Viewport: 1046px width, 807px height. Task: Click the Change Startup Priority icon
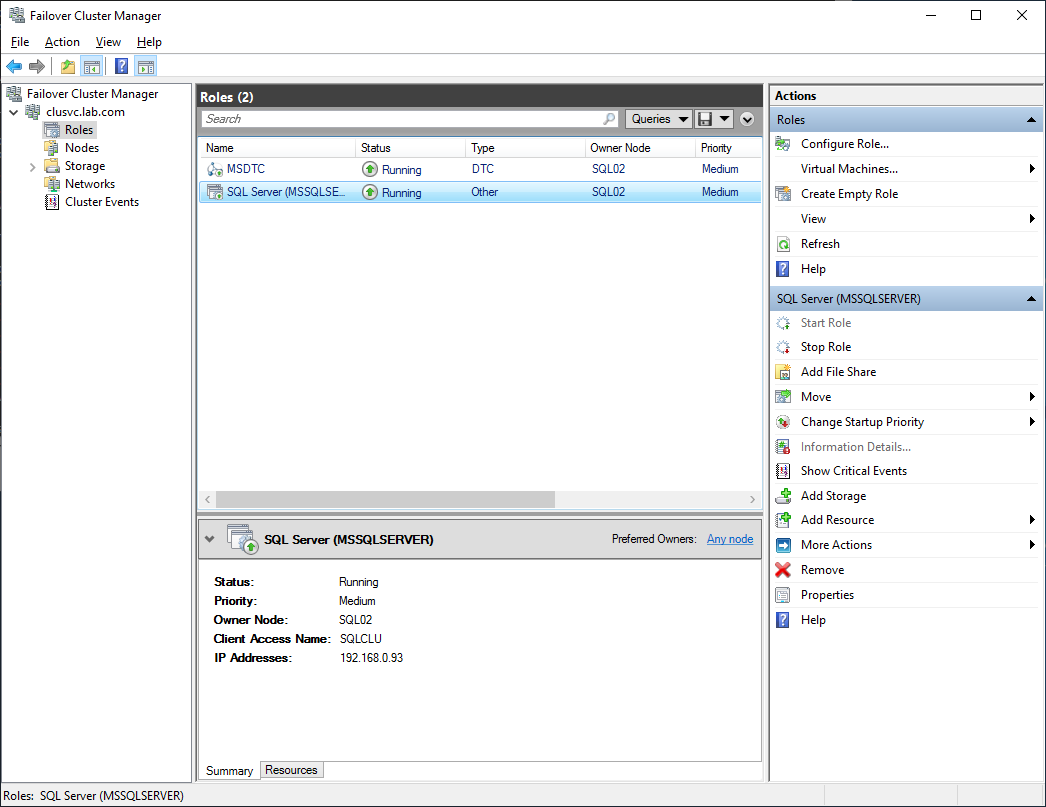(783, 422)
